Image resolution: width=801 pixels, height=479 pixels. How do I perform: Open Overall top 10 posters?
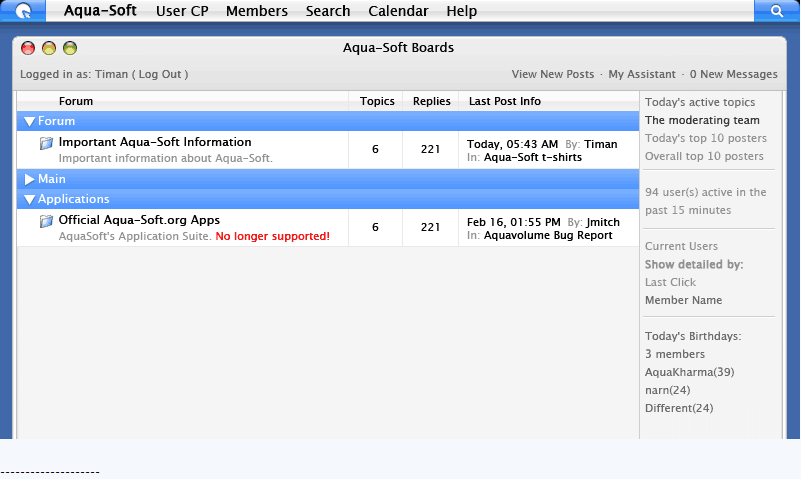(704, 156)
